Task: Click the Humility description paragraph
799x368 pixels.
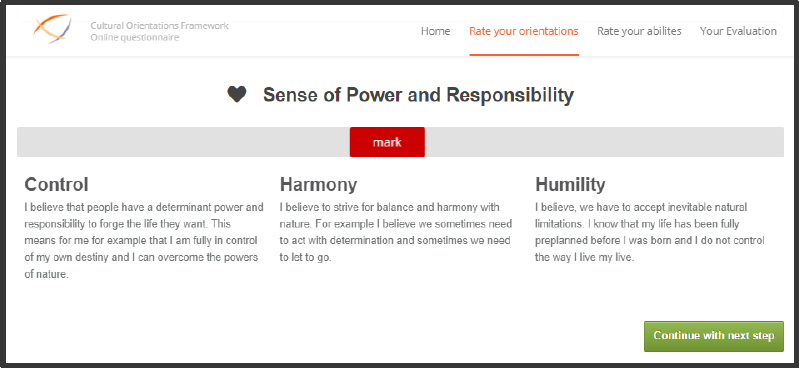Action: pyautogui.click(x=650, y=232)
